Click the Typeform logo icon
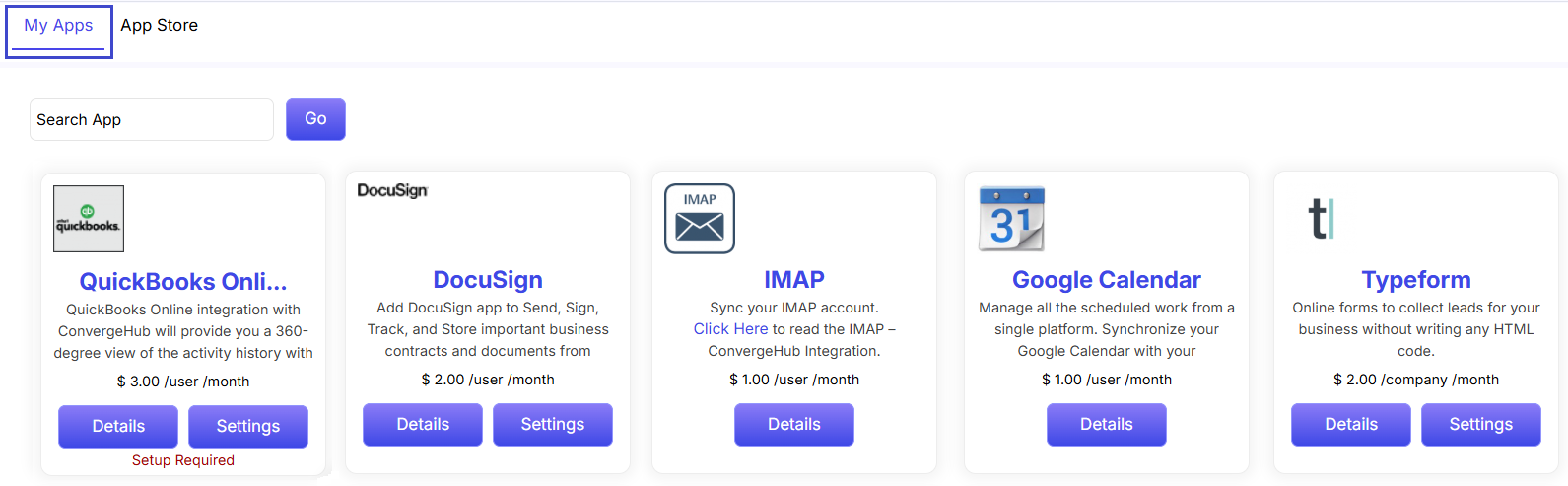Viewport: 1568px width, 486px height. coord(1321,219)
